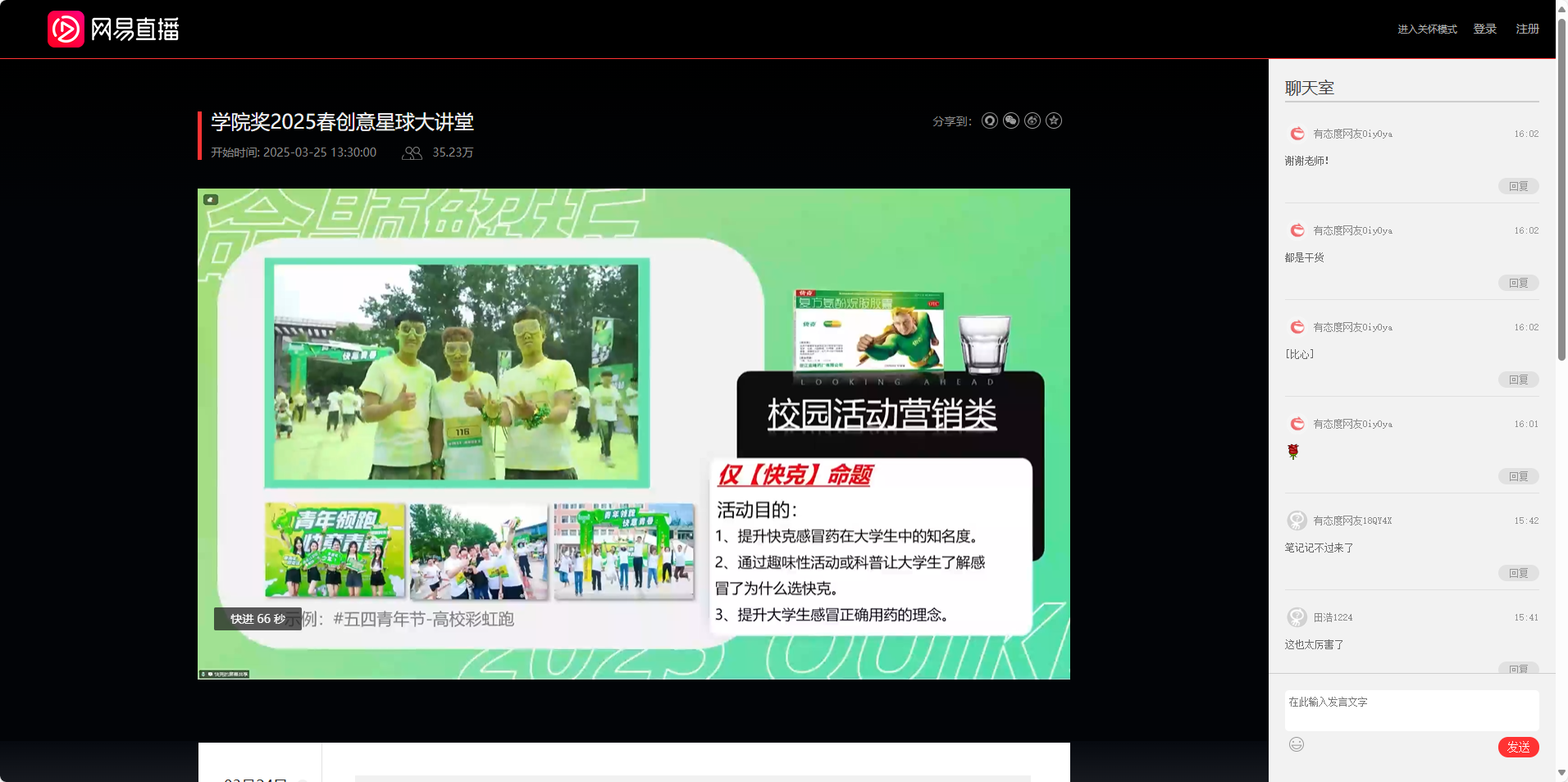Screen dimensions: 1568x782
Task: Click the viewer count '35.23万'
Action: (453, 152)
